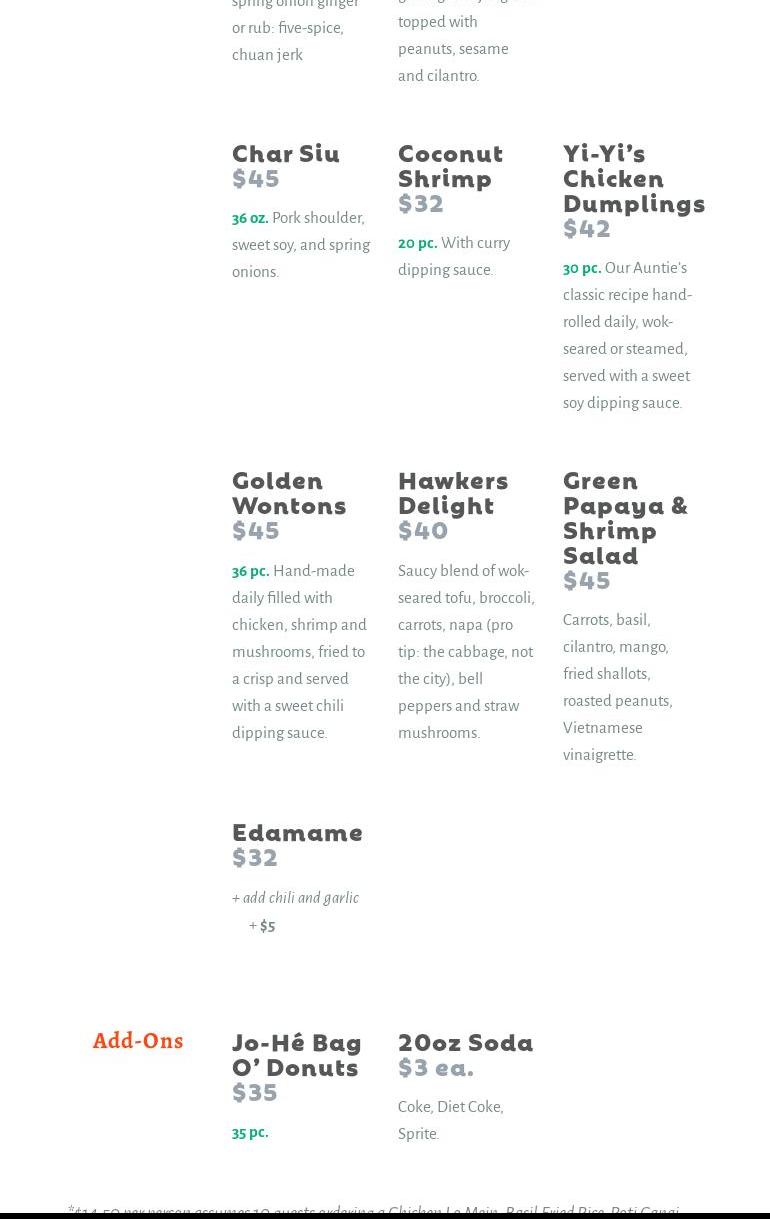Click Yi-Yi's Chicken Dumplings heading
Screen dimensions: 770x1219
[x=634, y=178]
